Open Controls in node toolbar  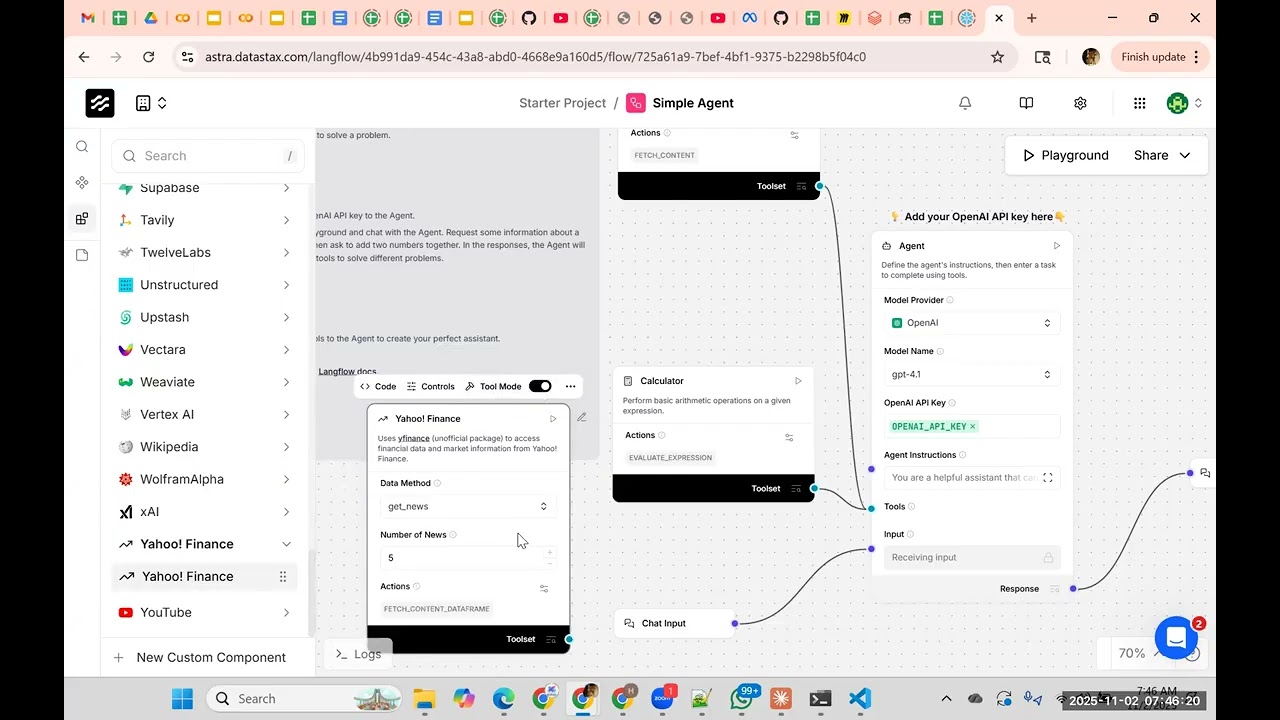tap(430, 386)
